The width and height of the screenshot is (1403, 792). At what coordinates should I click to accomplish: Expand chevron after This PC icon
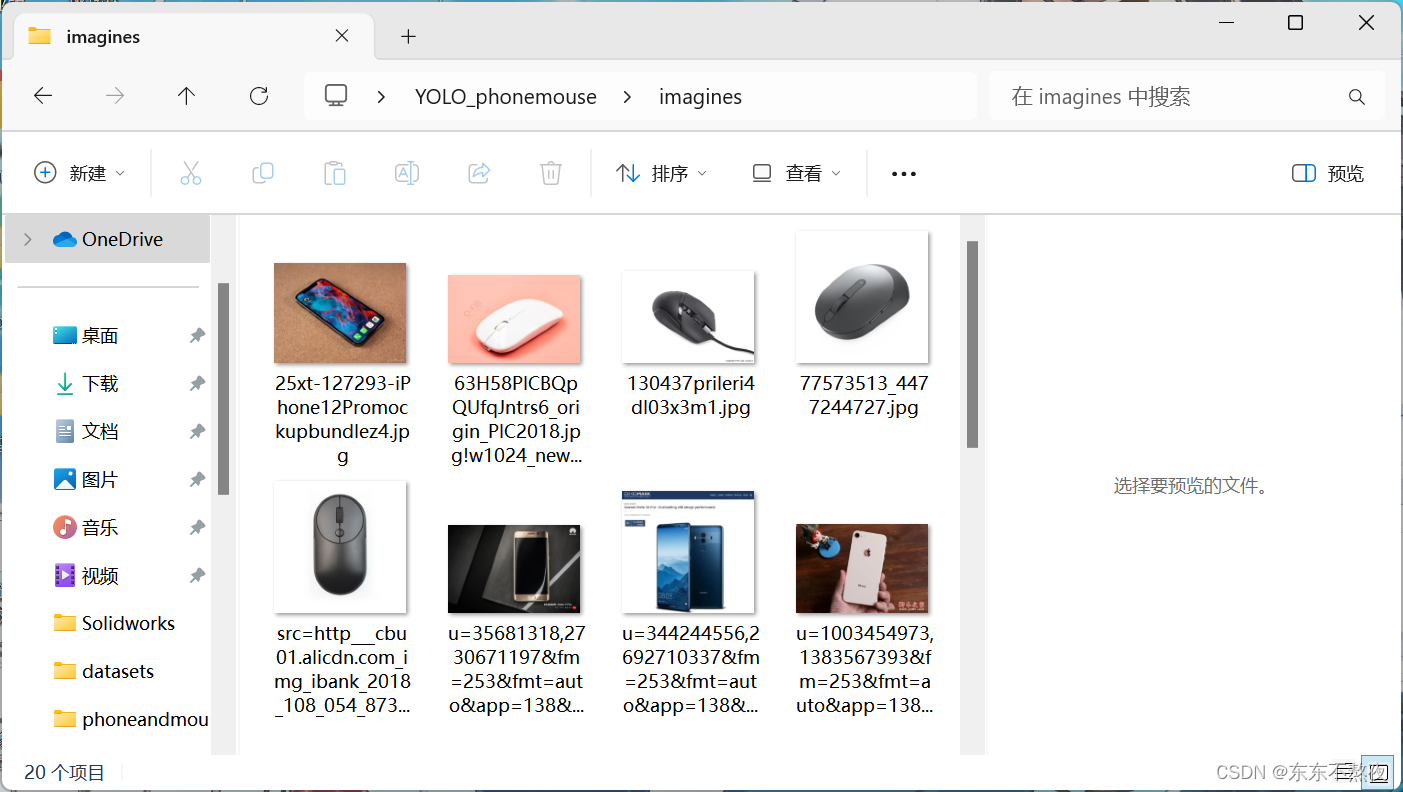381,97
